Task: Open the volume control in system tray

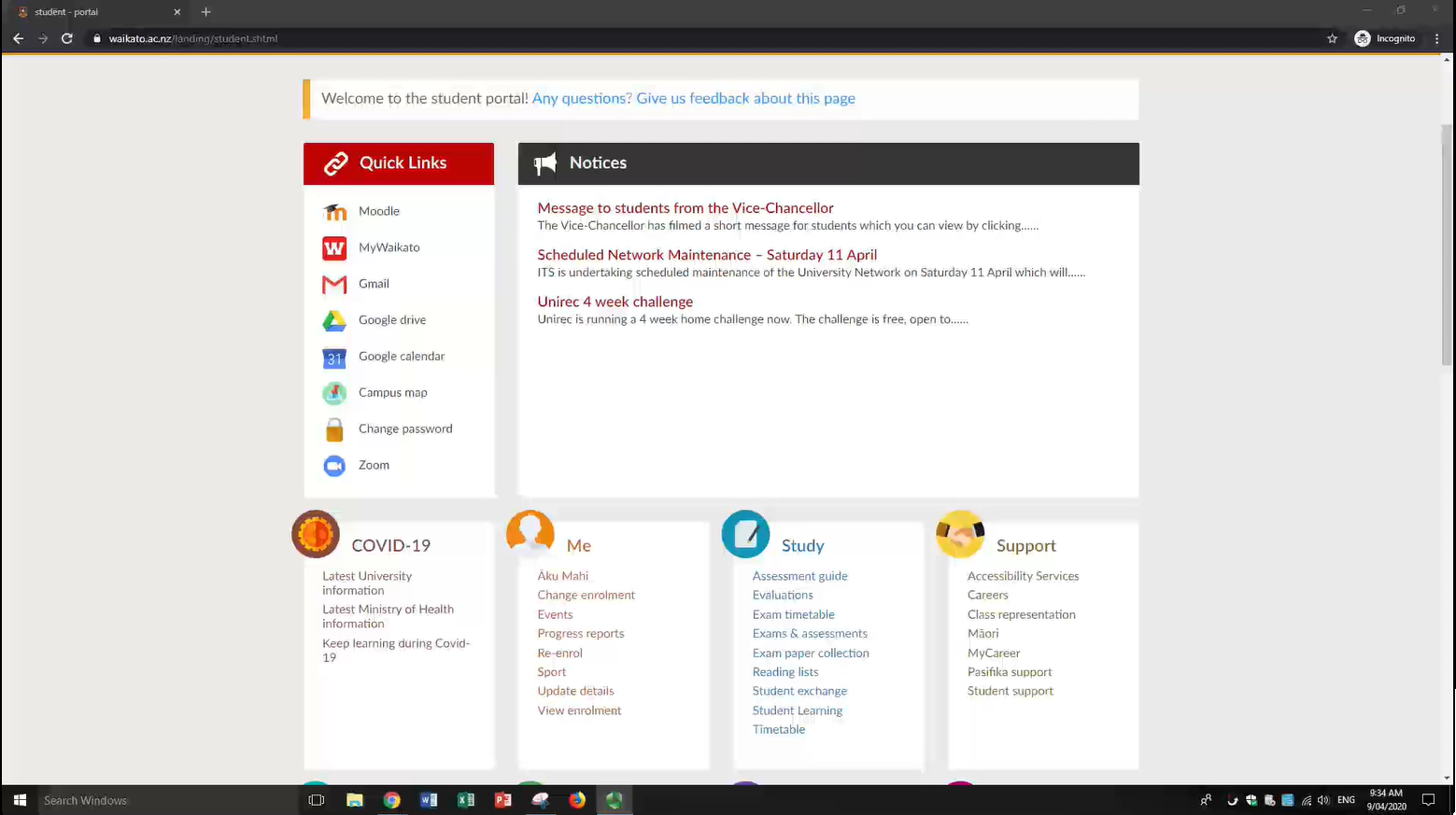Action: (x=1323, y=800)
